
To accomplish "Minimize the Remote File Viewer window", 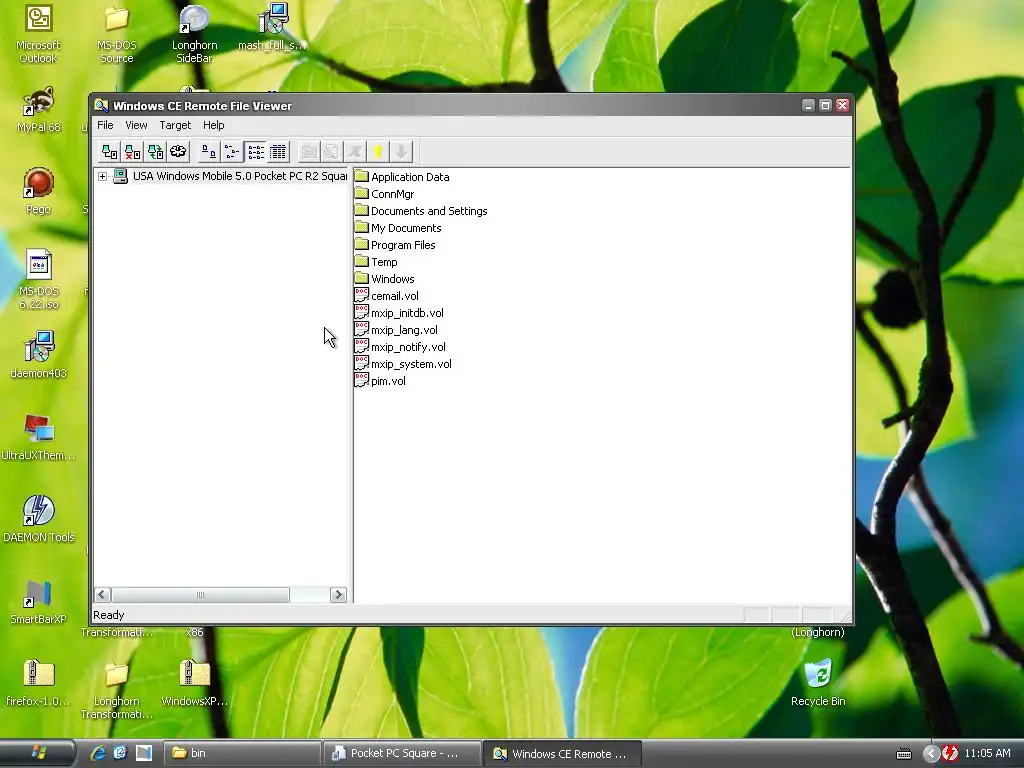I will click(808, 105).
